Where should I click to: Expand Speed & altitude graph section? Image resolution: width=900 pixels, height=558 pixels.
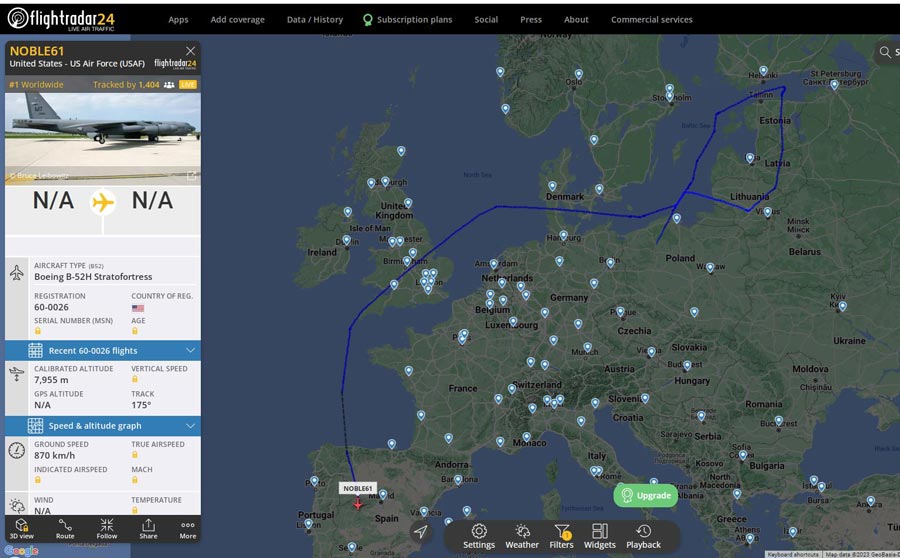click(103, 425)
